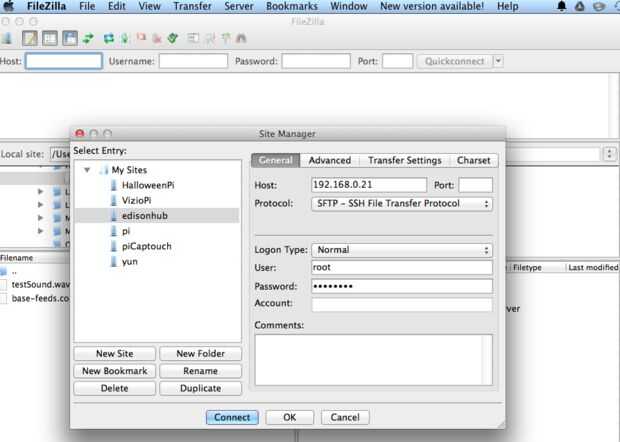Open the Transfer menu
The image size is (620, 442).
point(192,6)
